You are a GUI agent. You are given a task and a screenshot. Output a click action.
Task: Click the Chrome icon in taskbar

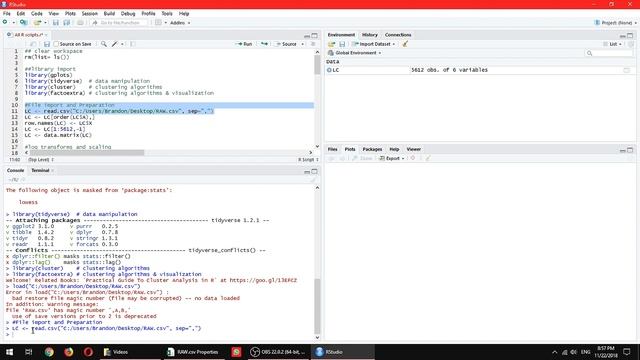49,352
